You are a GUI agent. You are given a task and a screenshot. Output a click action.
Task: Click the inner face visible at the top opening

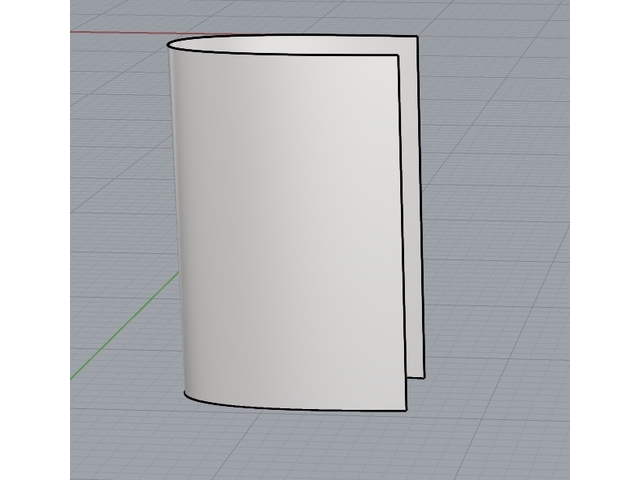pos(300,45)
